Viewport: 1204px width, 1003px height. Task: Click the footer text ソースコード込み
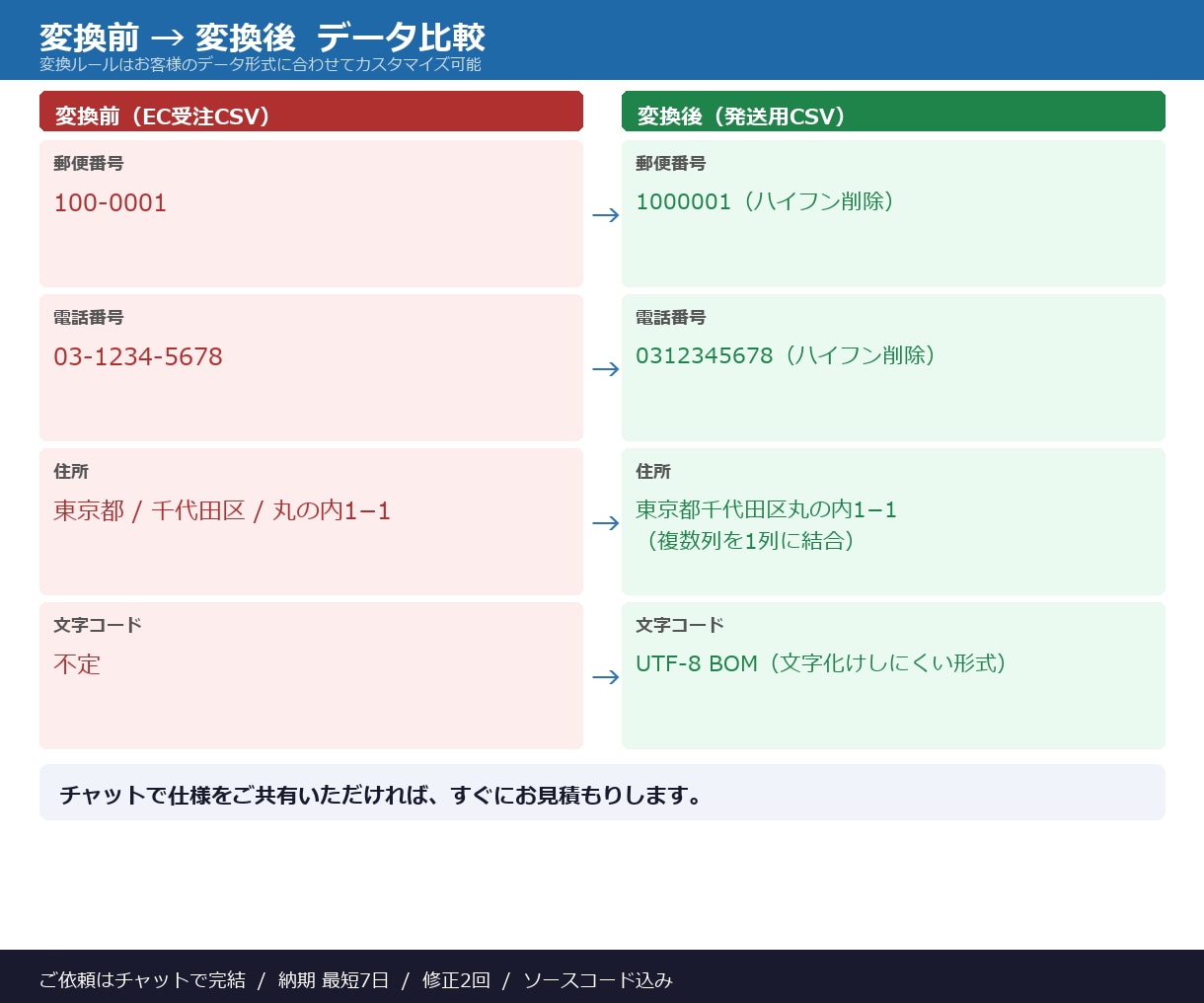coord(598,980)
